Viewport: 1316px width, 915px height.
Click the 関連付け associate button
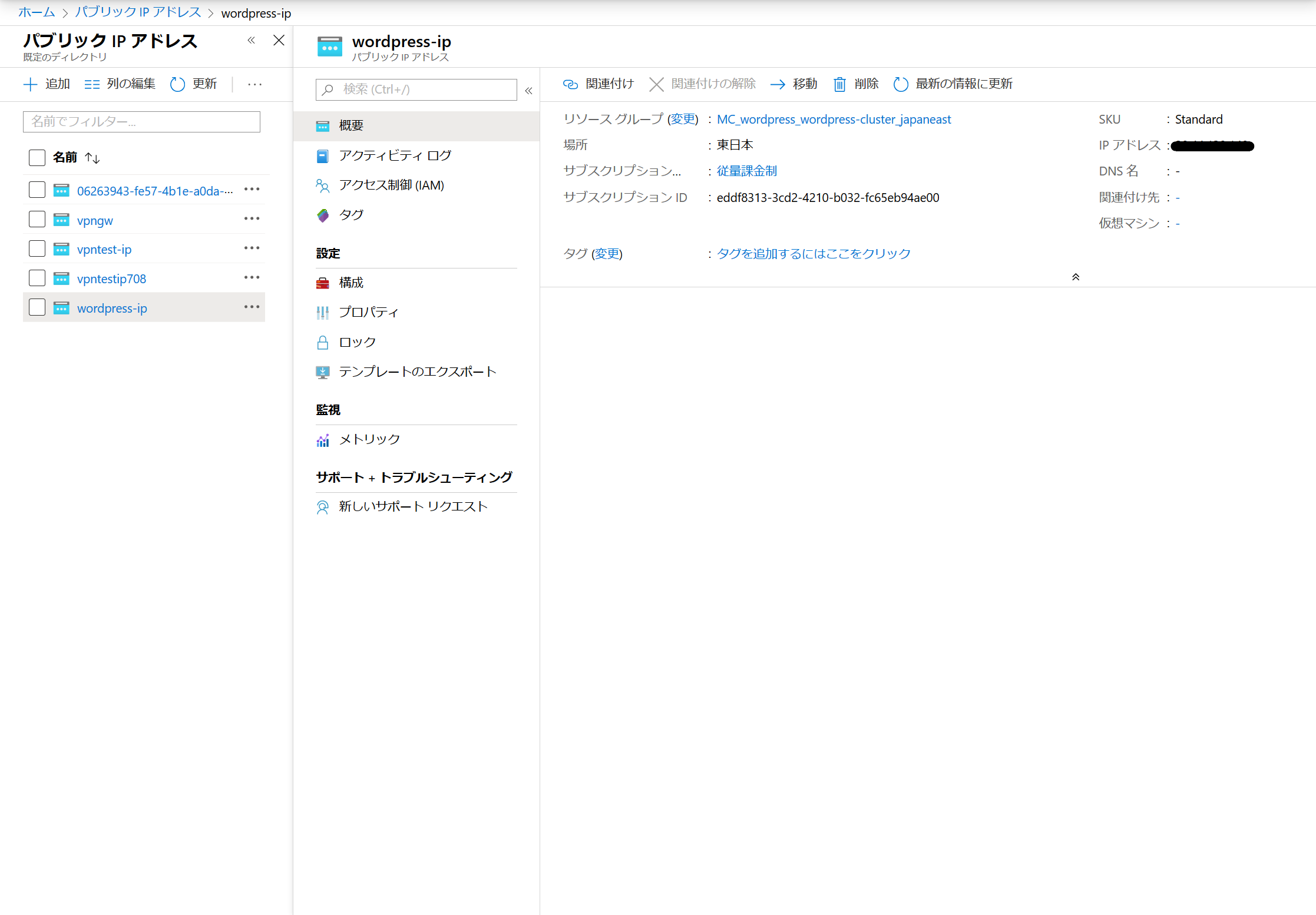(599, 84)
